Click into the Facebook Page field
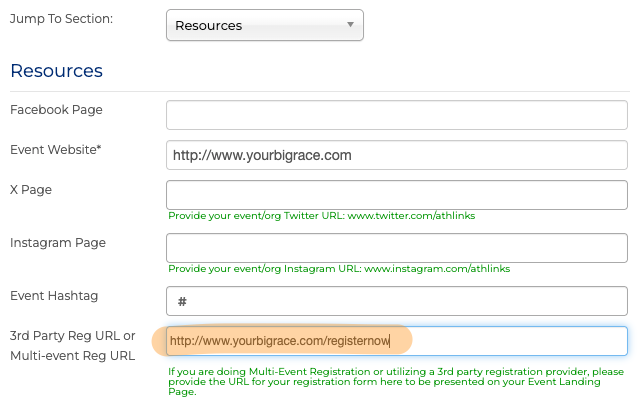This screenshot has width=639, height=415. click(x=396, y=115)
